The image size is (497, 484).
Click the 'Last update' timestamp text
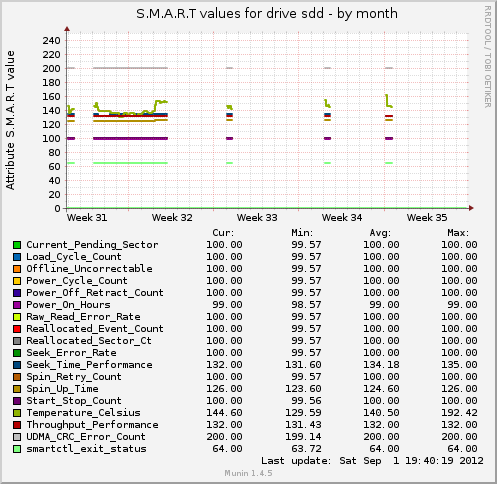point(372,461)
